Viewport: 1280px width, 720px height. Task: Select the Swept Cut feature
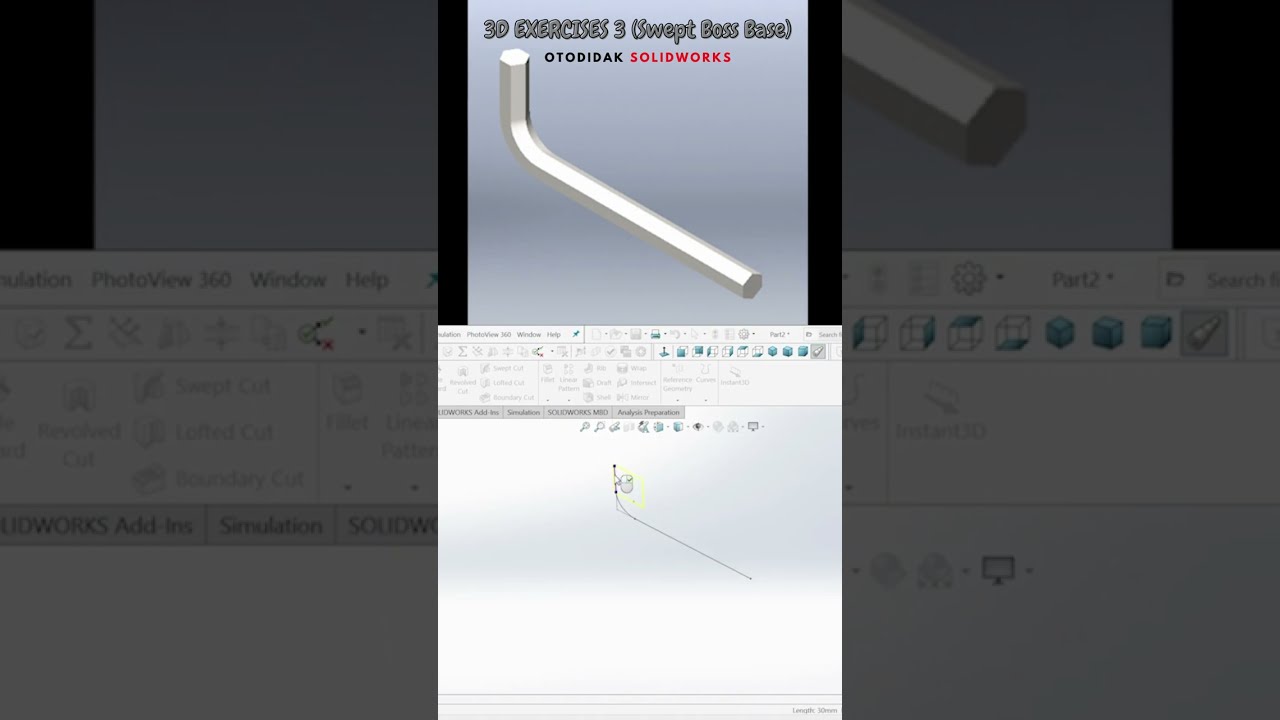click(503, 368)
